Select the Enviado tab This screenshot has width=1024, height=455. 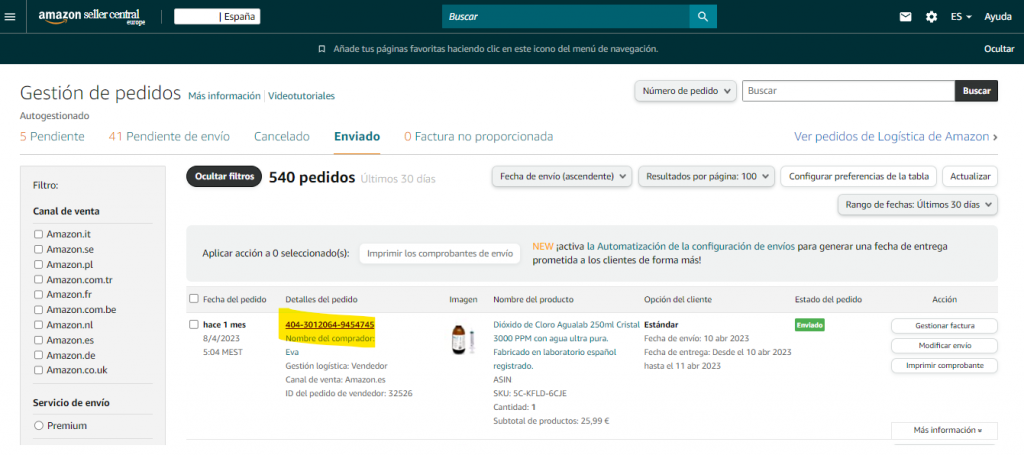tap(357, 136)
